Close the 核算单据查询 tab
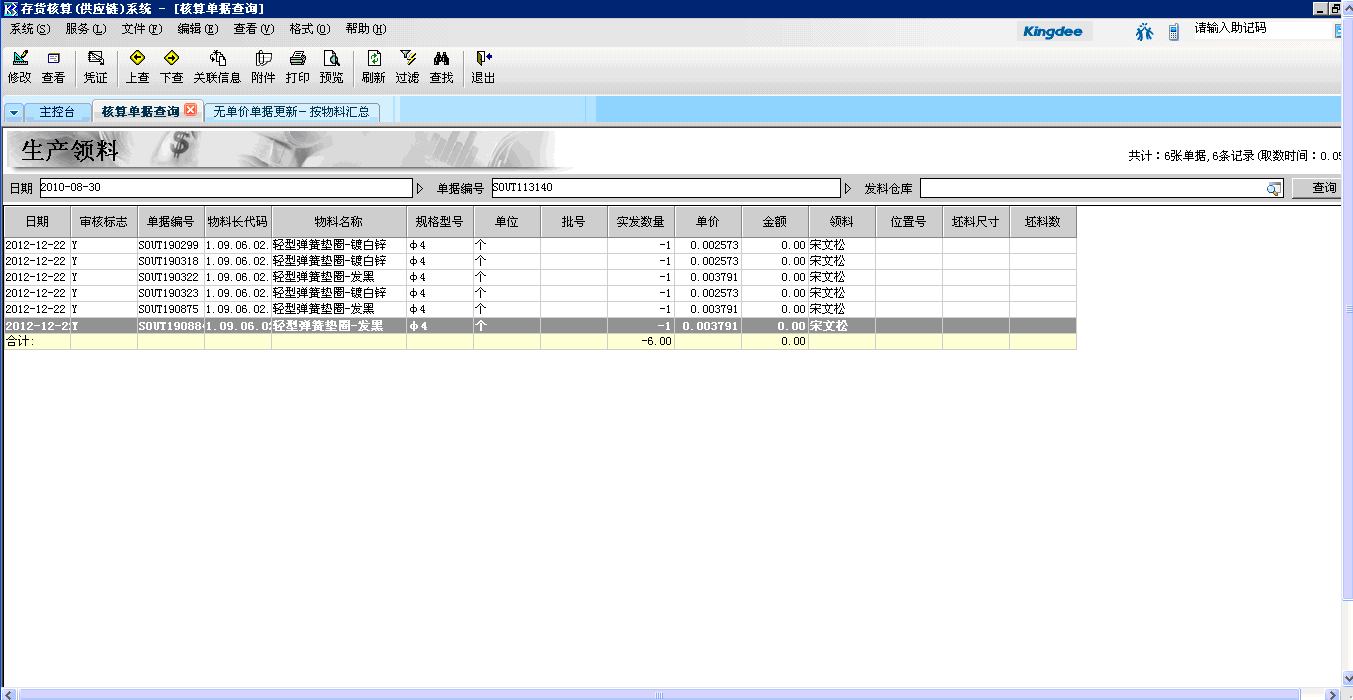This screenshot has height=700, width=1353. [191, 110]
